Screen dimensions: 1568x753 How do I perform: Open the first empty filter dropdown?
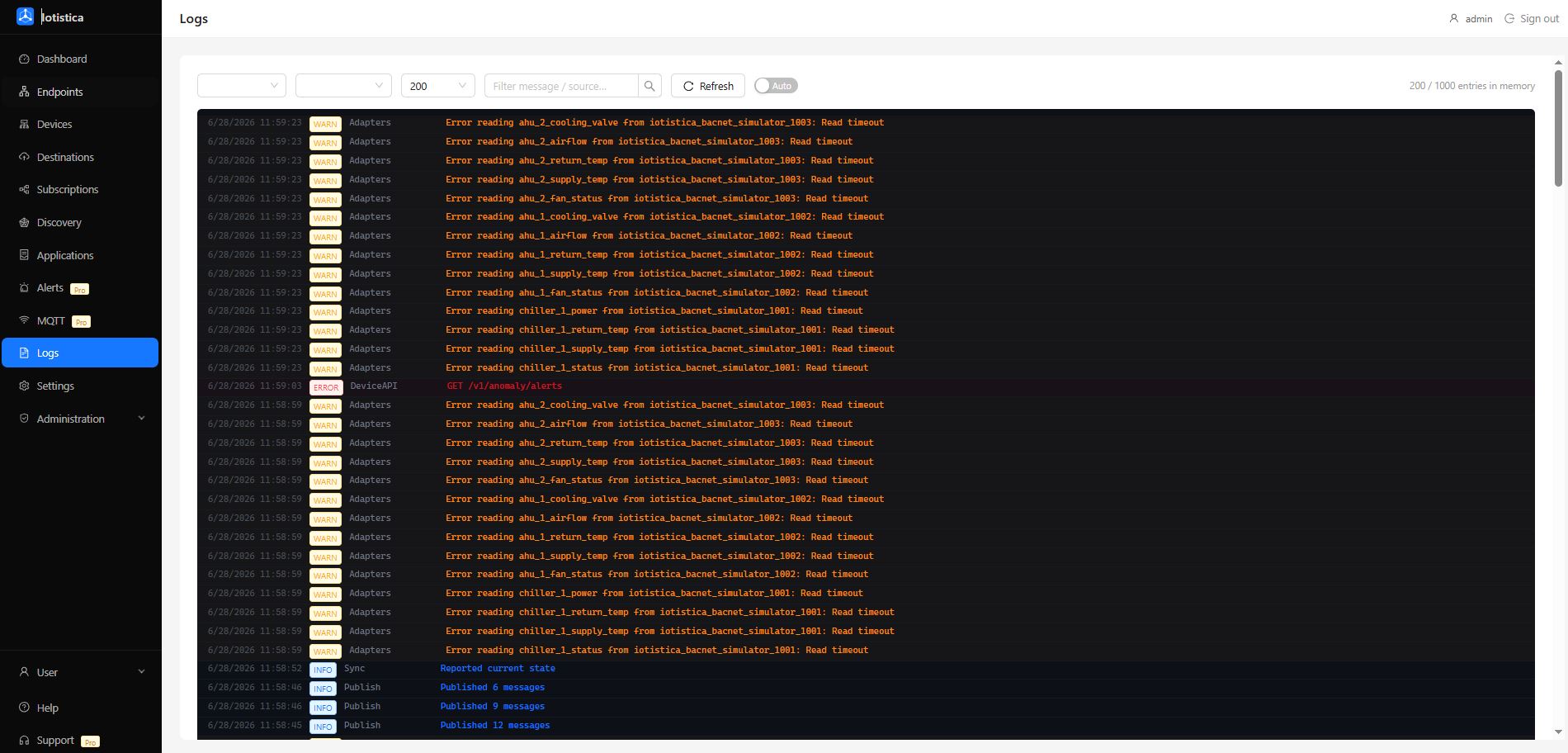[242, 86]
